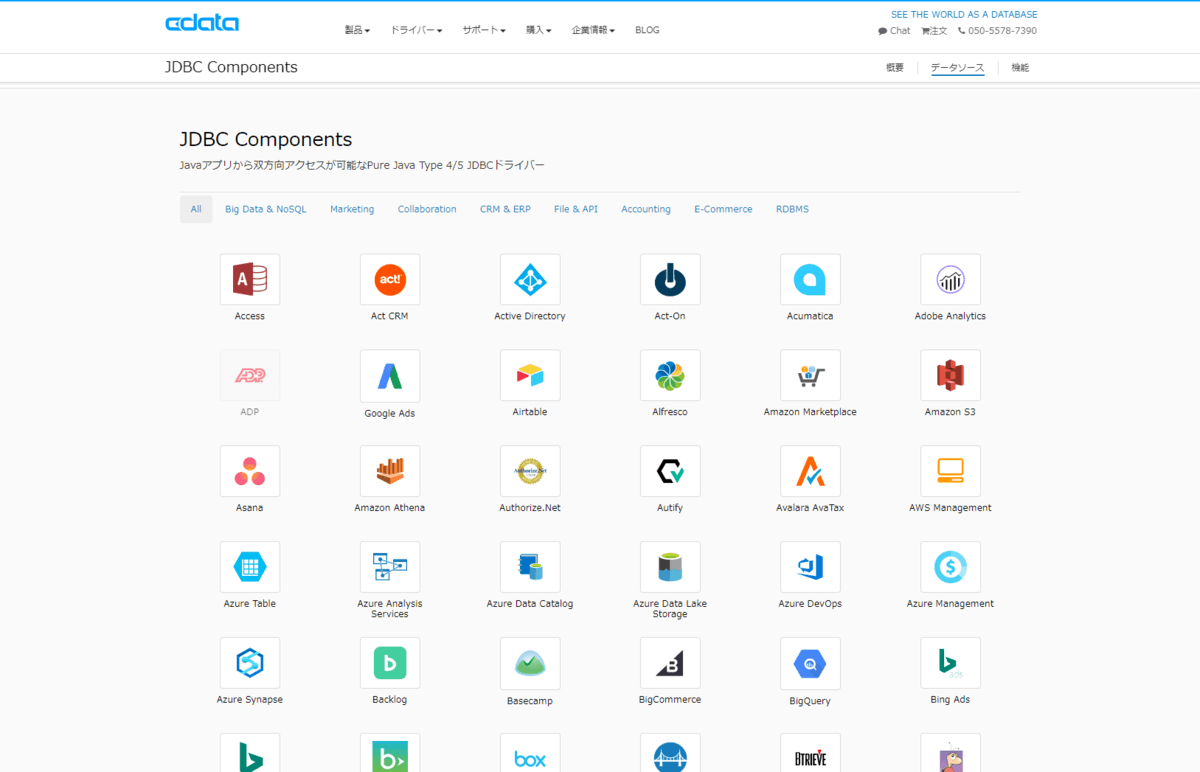
Task: Select the Authorize.Net driver icon
Action: pos(530,471)
